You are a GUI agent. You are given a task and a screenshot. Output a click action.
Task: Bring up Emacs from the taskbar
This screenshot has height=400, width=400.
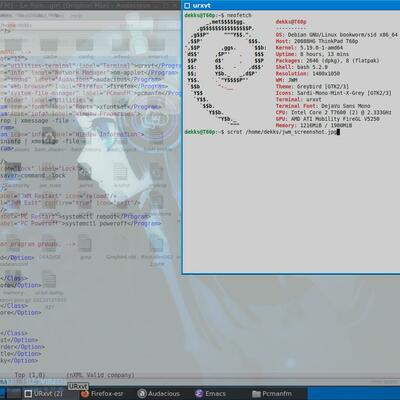[x=211, y=394]
